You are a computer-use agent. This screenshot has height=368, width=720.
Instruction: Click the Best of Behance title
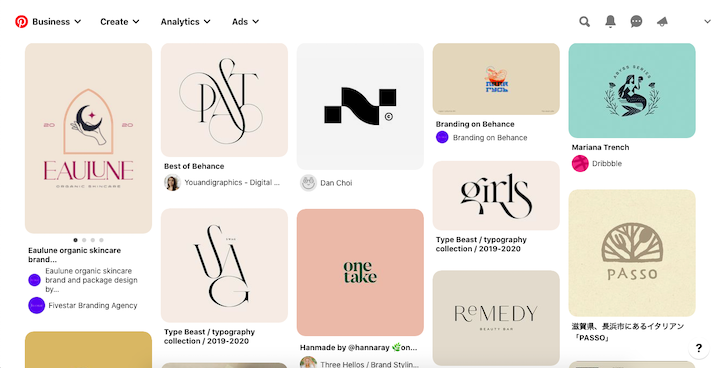pos(194,166)
